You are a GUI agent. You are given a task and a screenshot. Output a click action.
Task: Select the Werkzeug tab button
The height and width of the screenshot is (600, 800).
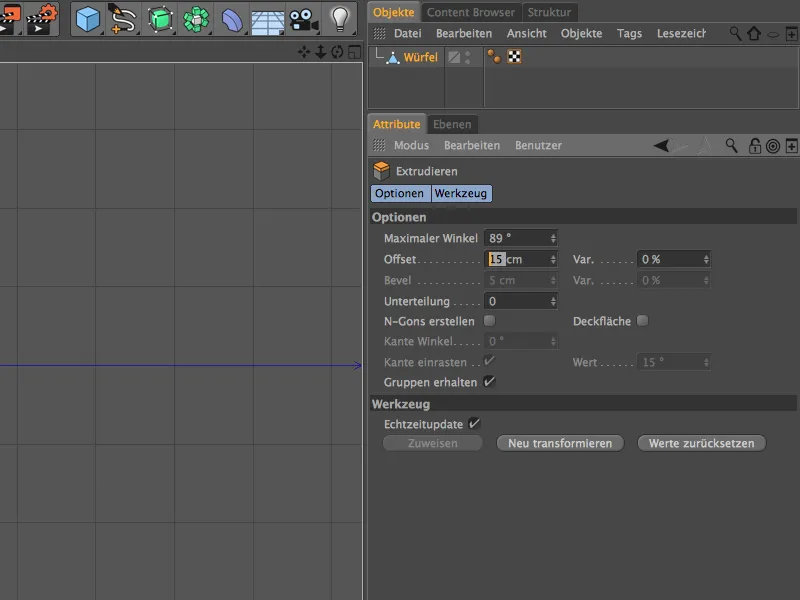[x=461, y=193]
